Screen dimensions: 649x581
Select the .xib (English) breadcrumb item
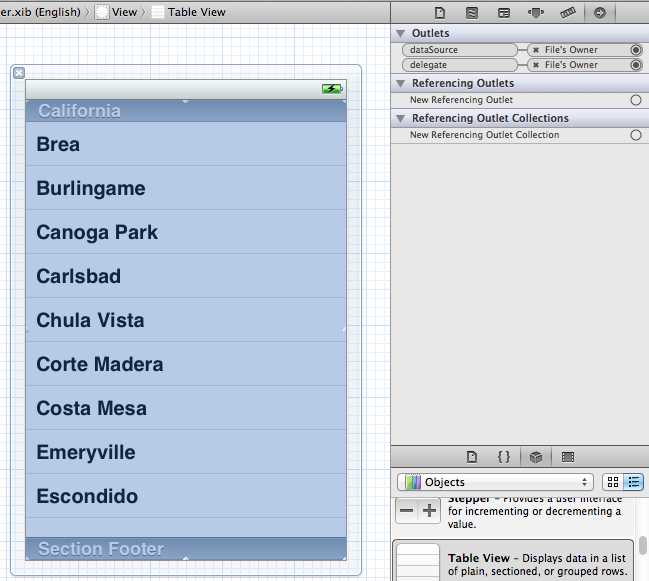point(40,12)
